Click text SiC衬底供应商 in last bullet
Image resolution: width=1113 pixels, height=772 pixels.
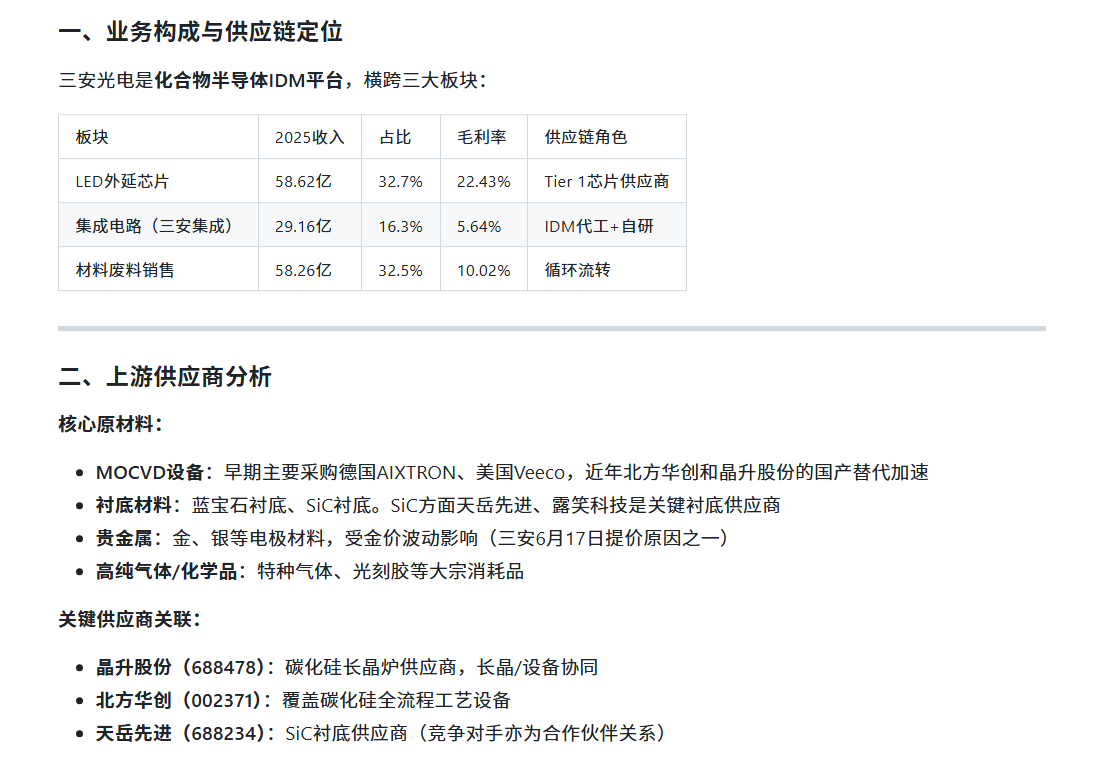tap(346, 732)
